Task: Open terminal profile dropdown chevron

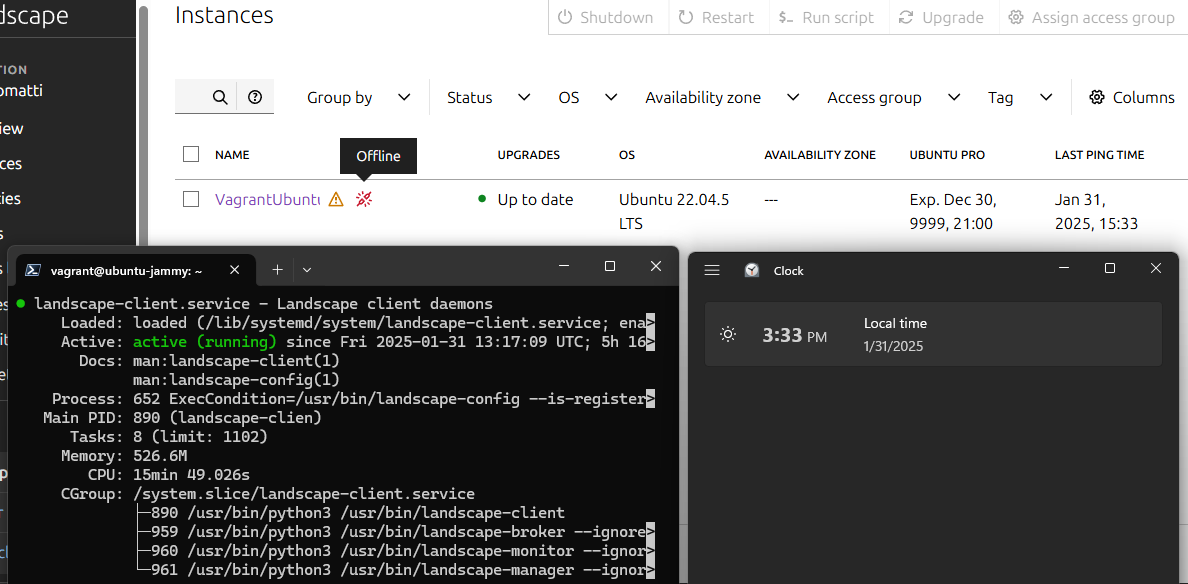Action: coord(307,270)
